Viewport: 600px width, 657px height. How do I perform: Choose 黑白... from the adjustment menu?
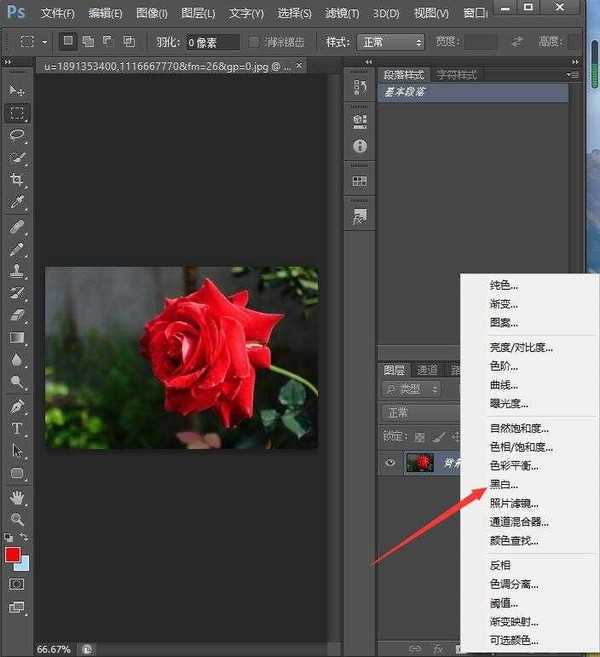coord(503,484)
